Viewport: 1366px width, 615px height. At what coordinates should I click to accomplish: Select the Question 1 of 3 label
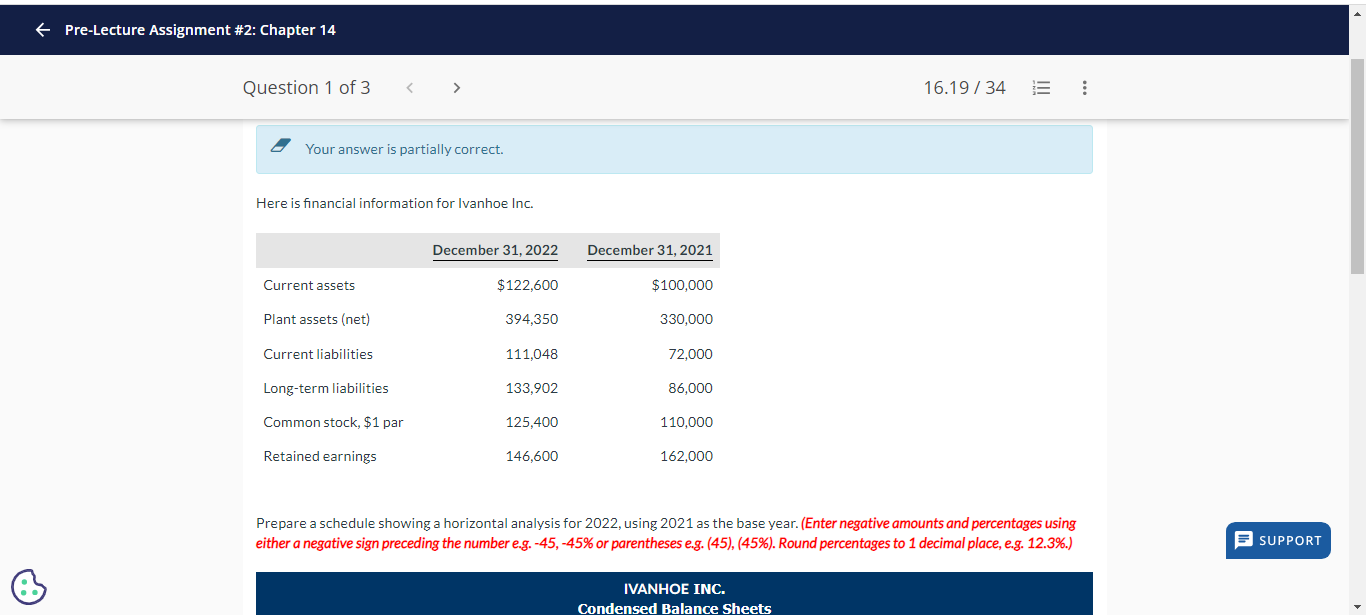306,87
